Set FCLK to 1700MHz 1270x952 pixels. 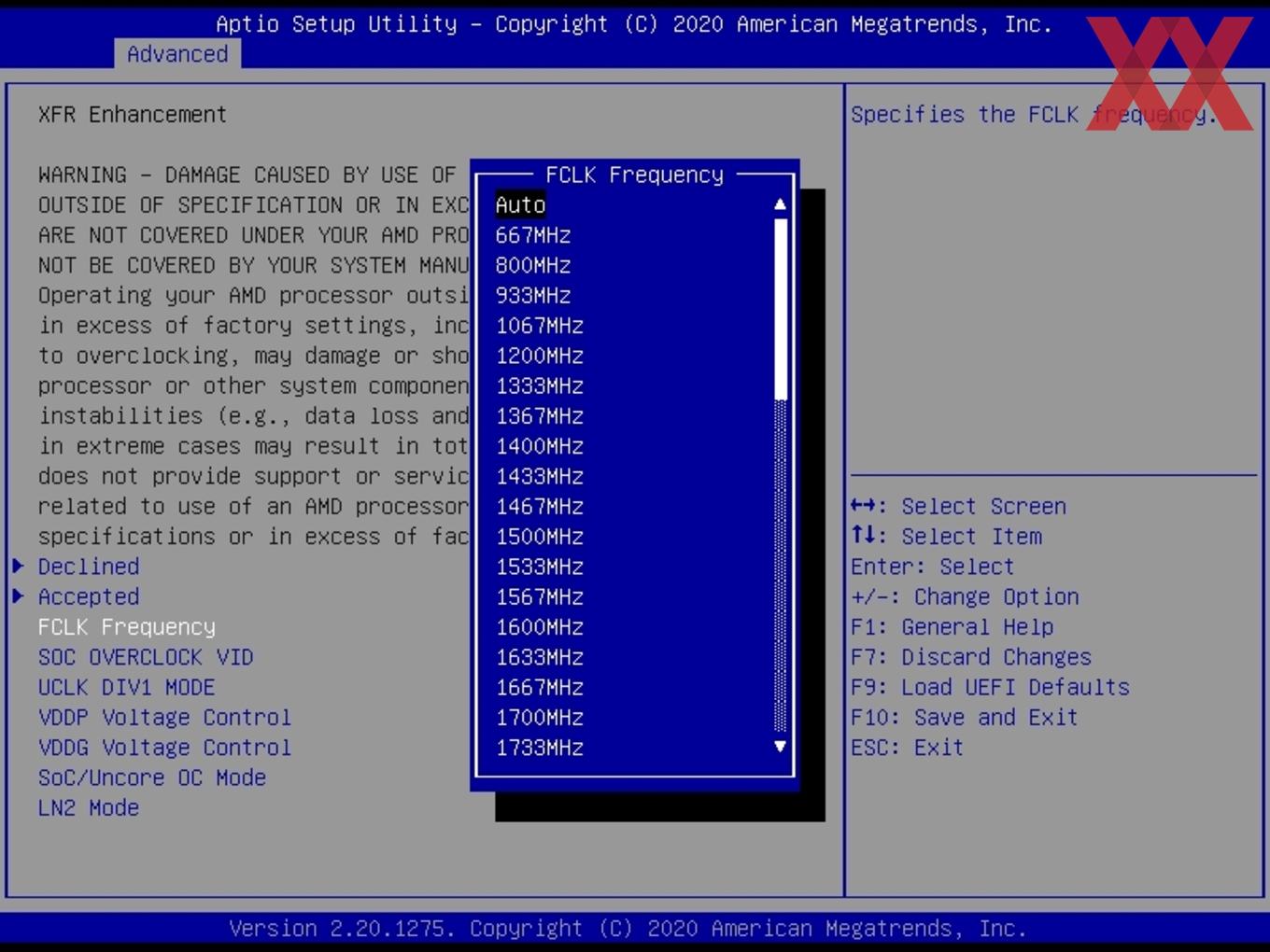[540, 718]
